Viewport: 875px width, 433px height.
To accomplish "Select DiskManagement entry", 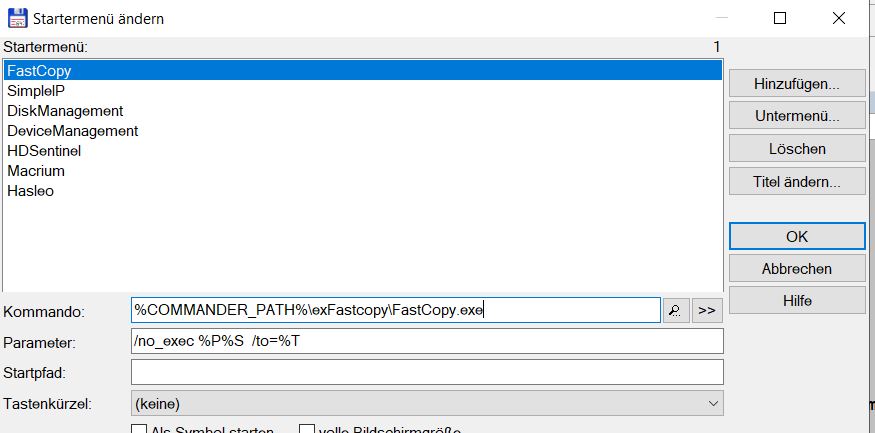I will pyautogui.click(x=362, y=111).
